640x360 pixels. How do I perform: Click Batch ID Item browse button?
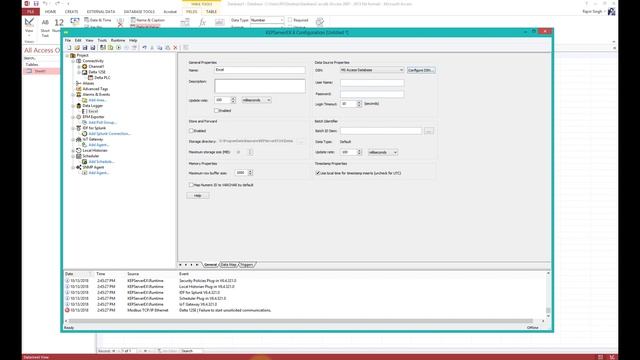429,131
